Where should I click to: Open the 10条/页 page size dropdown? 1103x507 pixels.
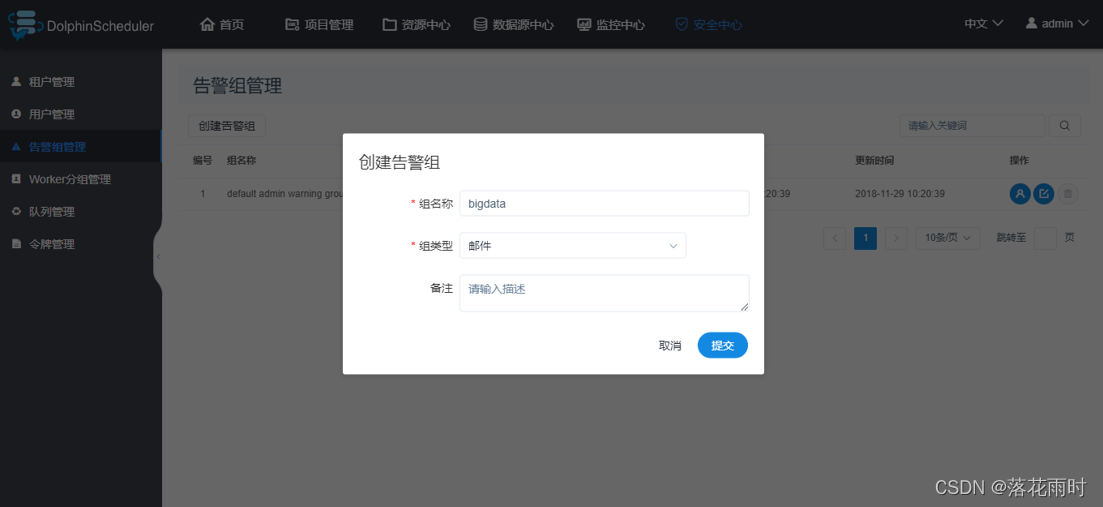(948, 238)
